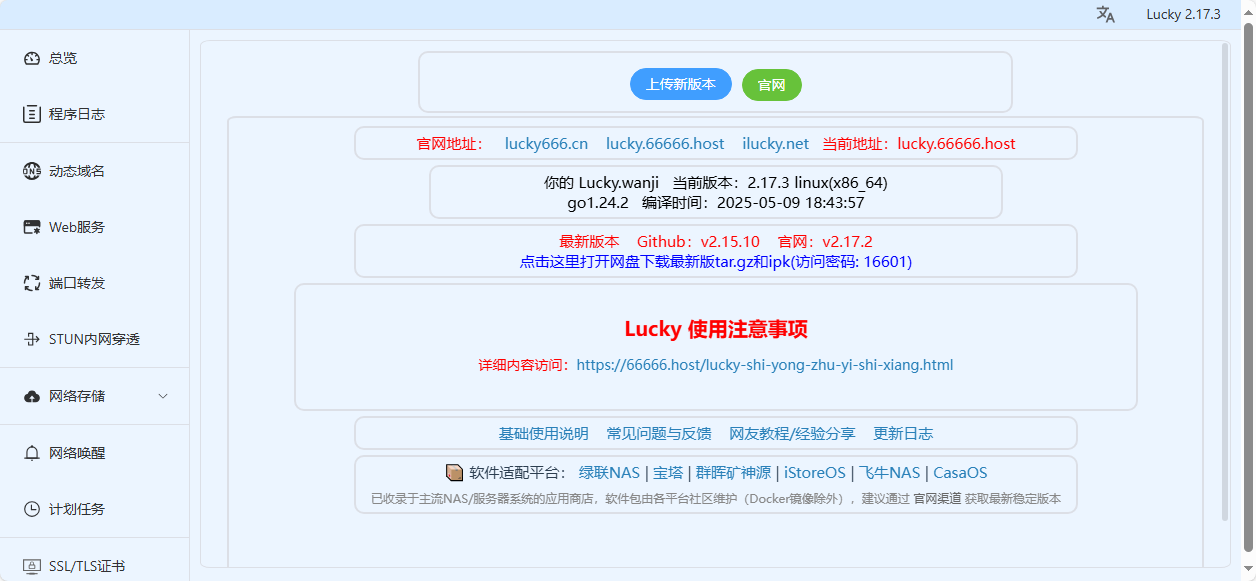Open the iStoreOS link
1256x581 pixels.
point(815,473)
